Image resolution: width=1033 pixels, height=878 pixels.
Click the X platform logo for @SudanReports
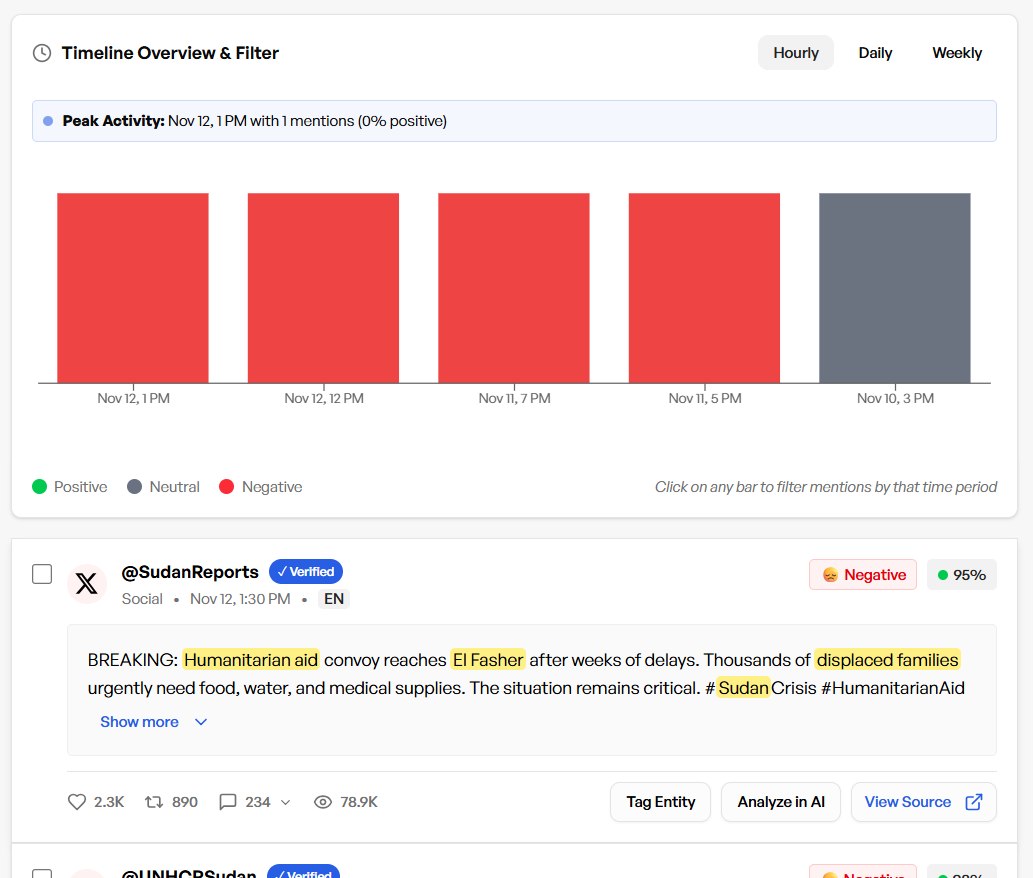point(87,584)
